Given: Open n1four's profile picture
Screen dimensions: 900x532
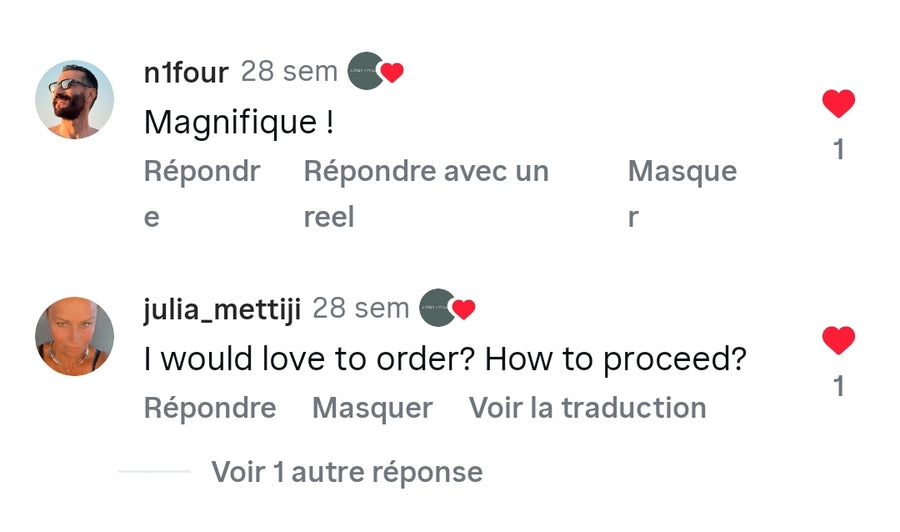Looking at the screenshot, I should click(75, 99).
